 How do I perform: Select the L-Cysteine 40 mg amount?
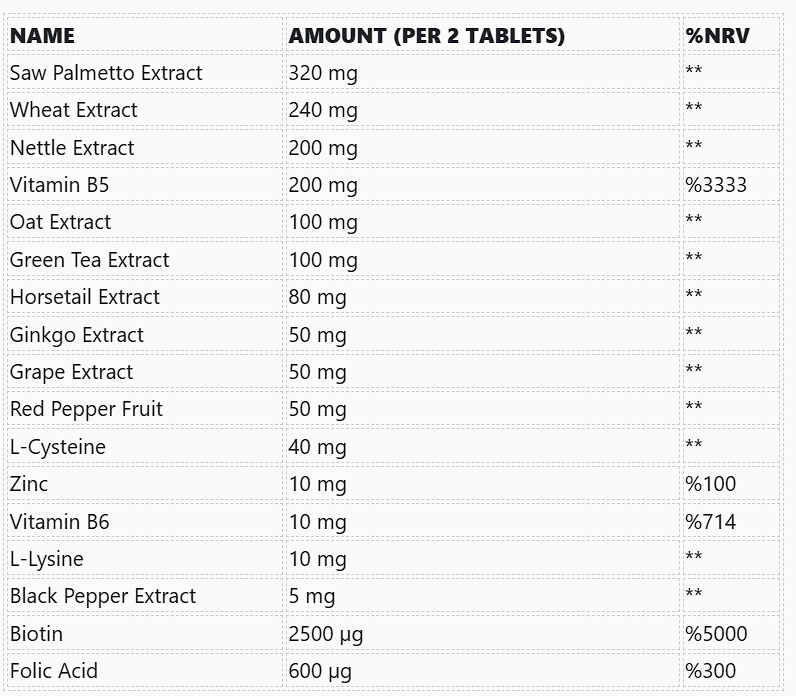click(x=317, y=447)
